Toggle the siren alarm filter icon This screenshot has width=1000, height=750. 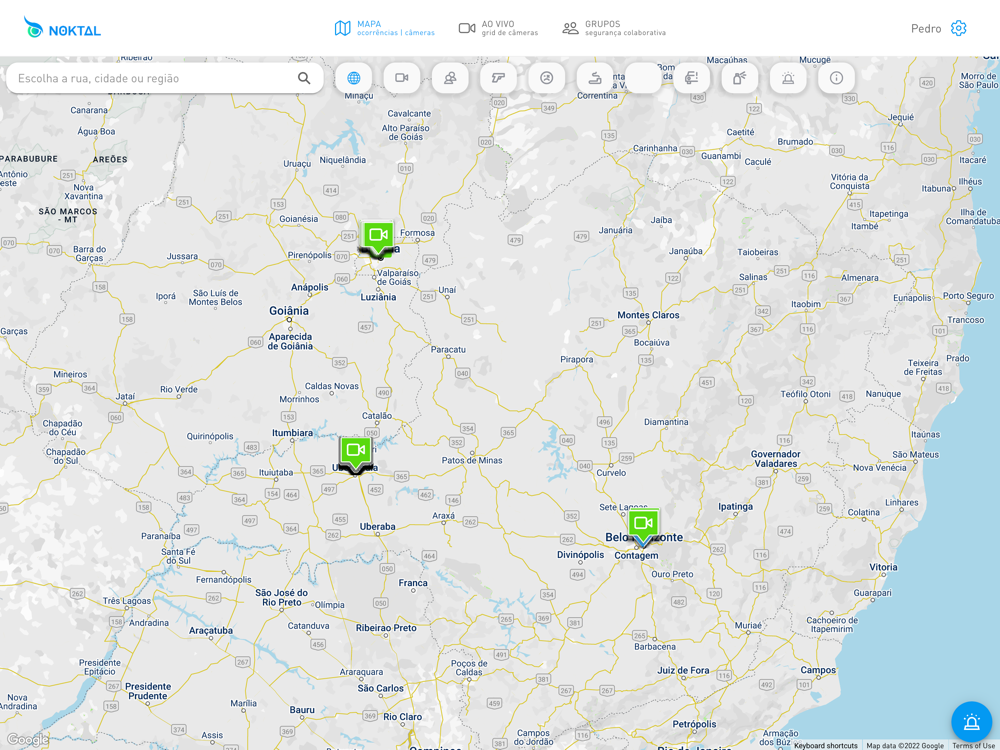tap(788, 78)
